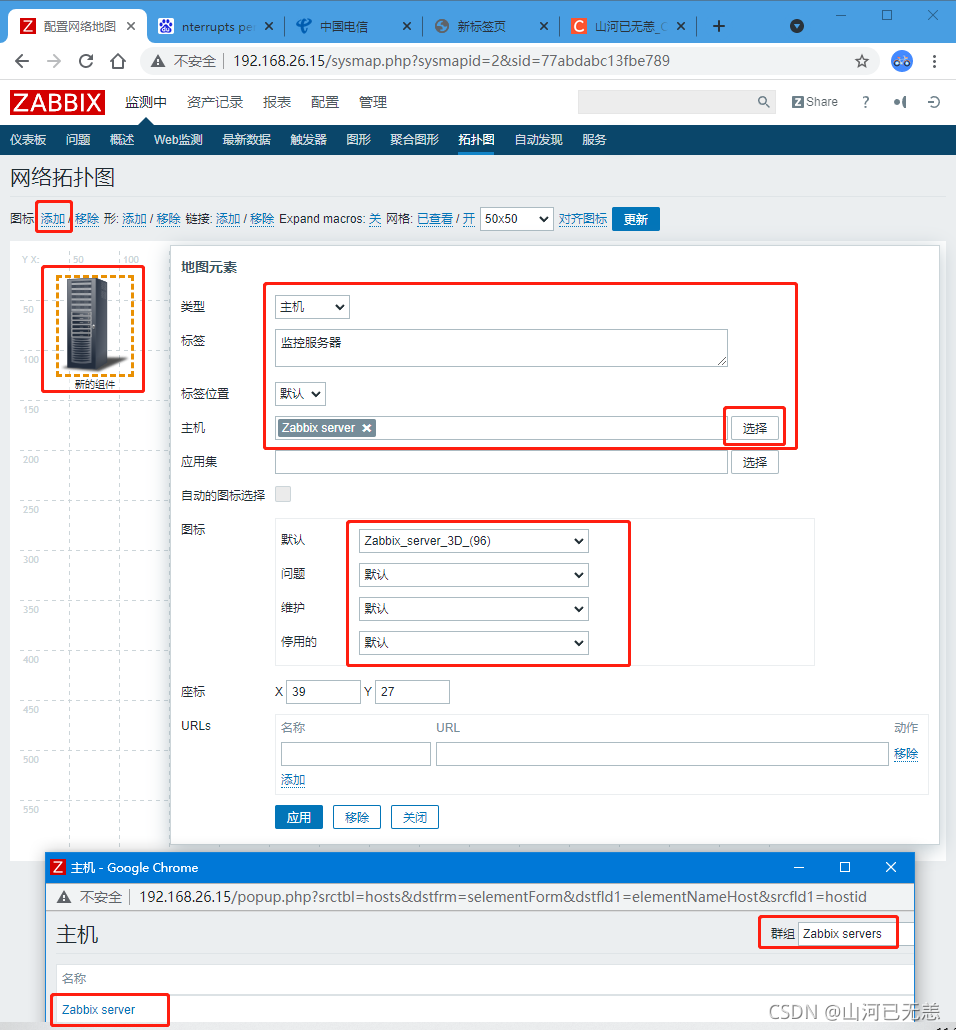The height and width of the screenshot is (1030, 956).
Task: Open grid size 50x50 dropdown
Action: pyautogui.click(x=516, y=219)
